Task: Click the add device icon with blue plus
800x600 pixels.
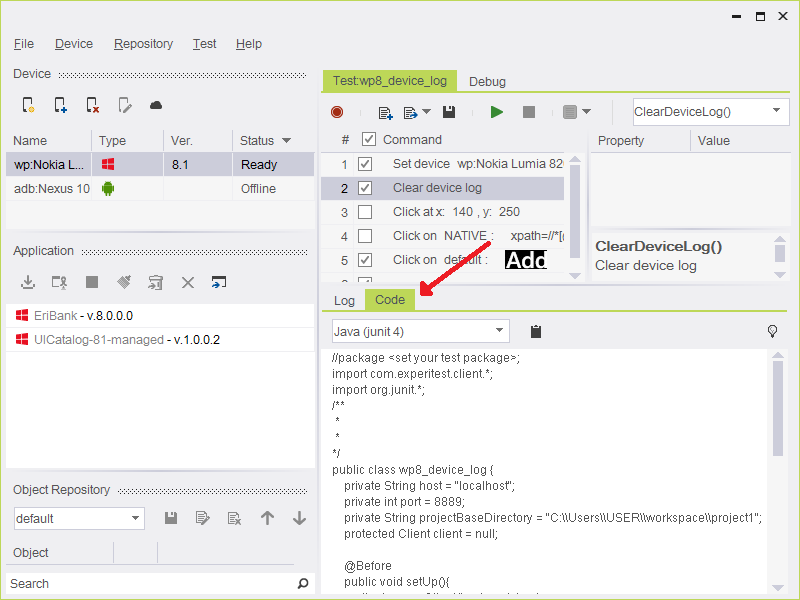Action: (60, 105)
